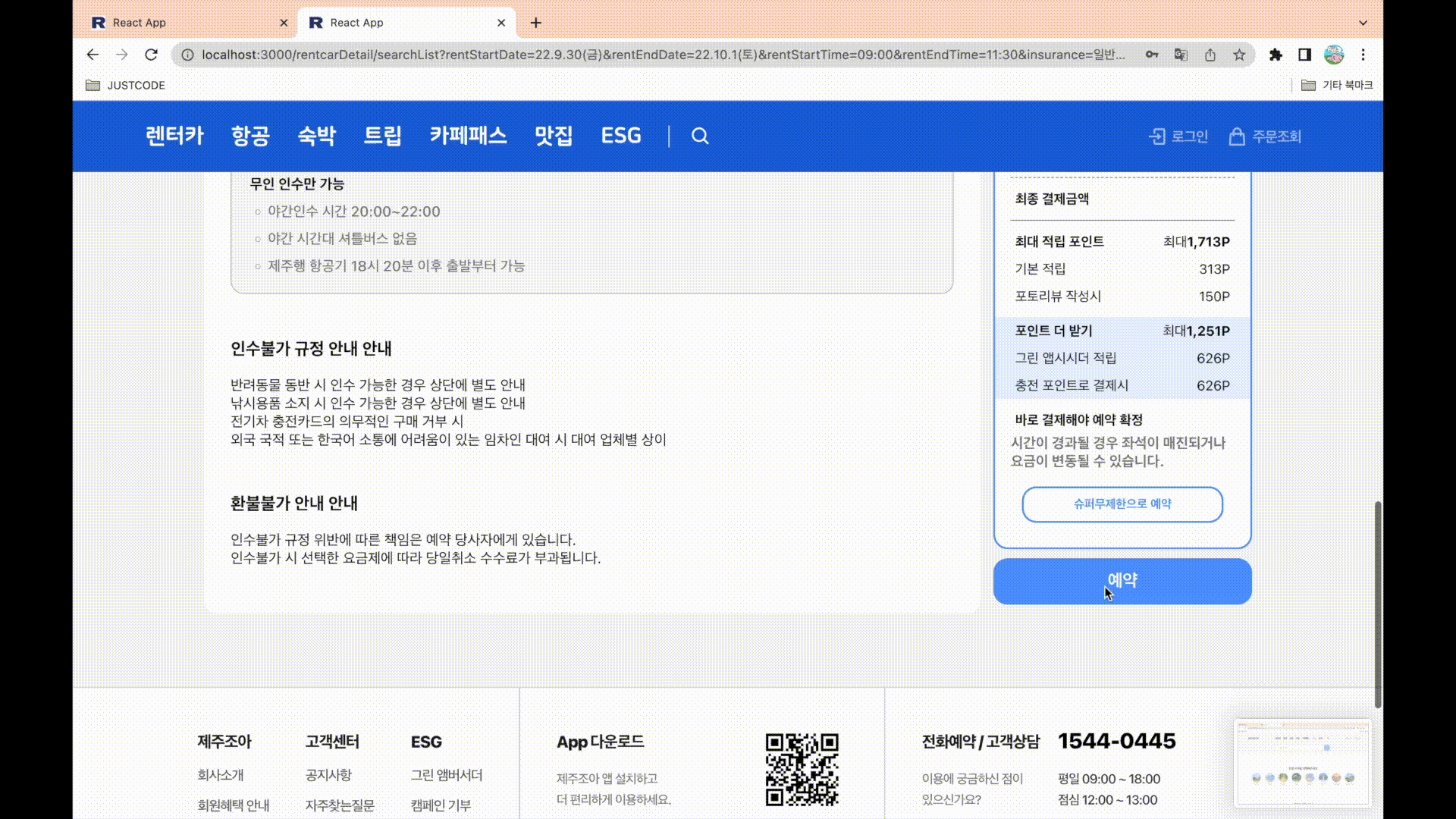The width and height of the screenshot is (1456, 819).
Task: Click the password key icon
Action: tap(1152, 55)
